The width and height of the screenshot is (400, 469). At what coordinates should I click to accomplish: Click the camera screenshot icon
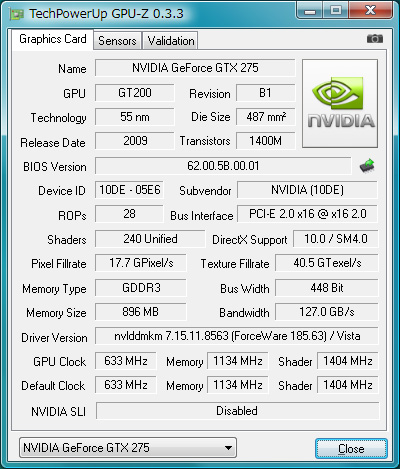[x=375, y=39]
